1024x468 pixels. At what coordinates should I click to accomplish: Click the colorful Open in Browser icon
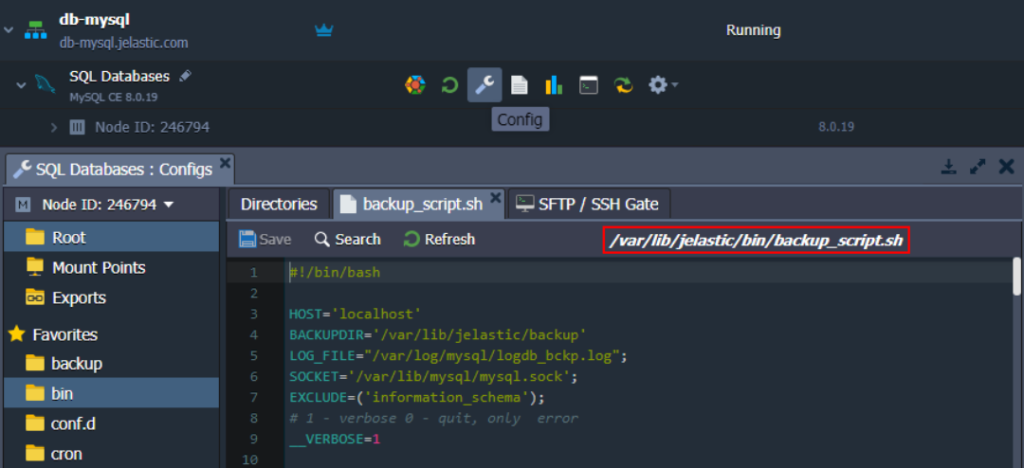click(415, 85)
